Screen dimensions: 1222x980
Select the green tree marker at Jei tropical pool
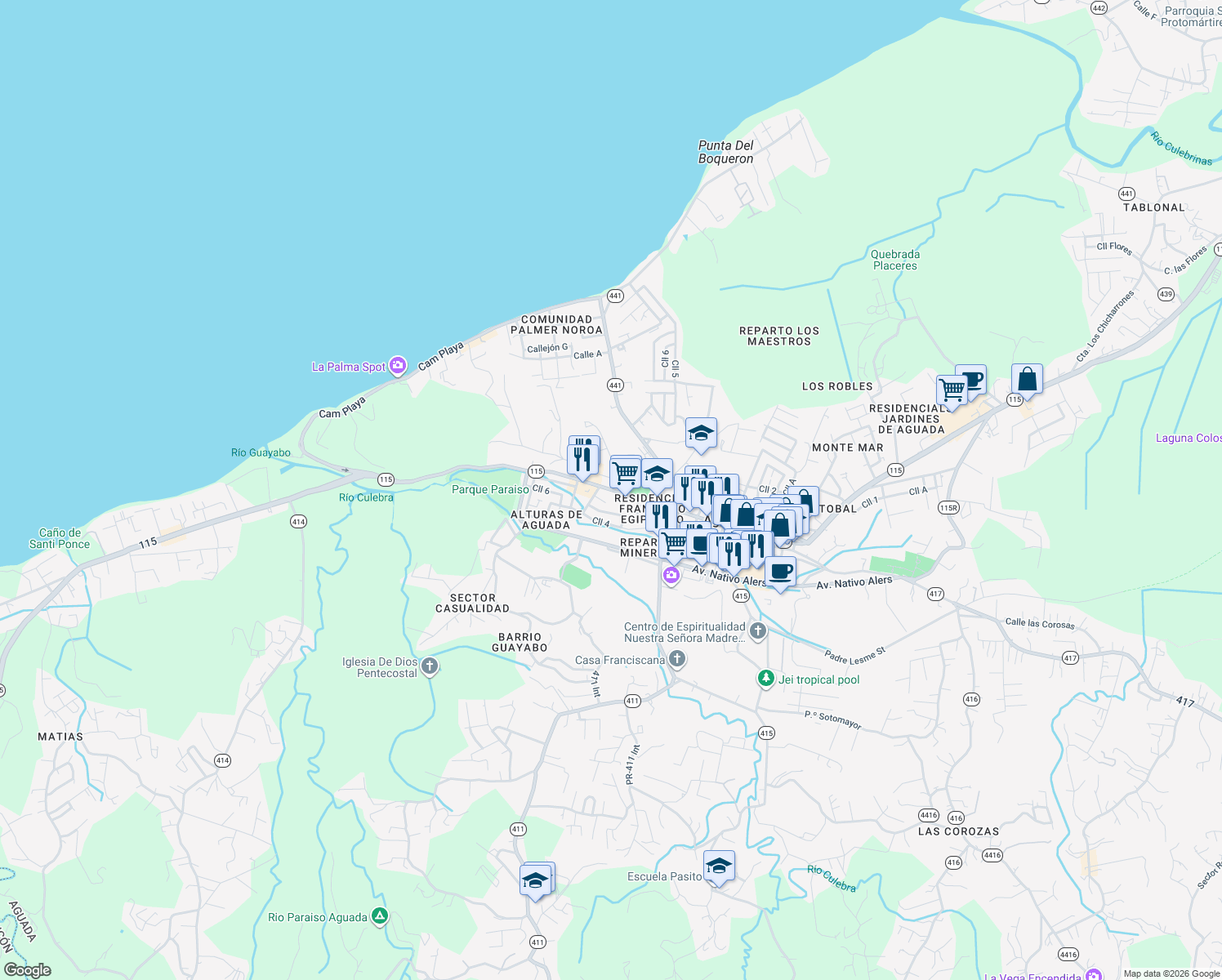point(766,676)
